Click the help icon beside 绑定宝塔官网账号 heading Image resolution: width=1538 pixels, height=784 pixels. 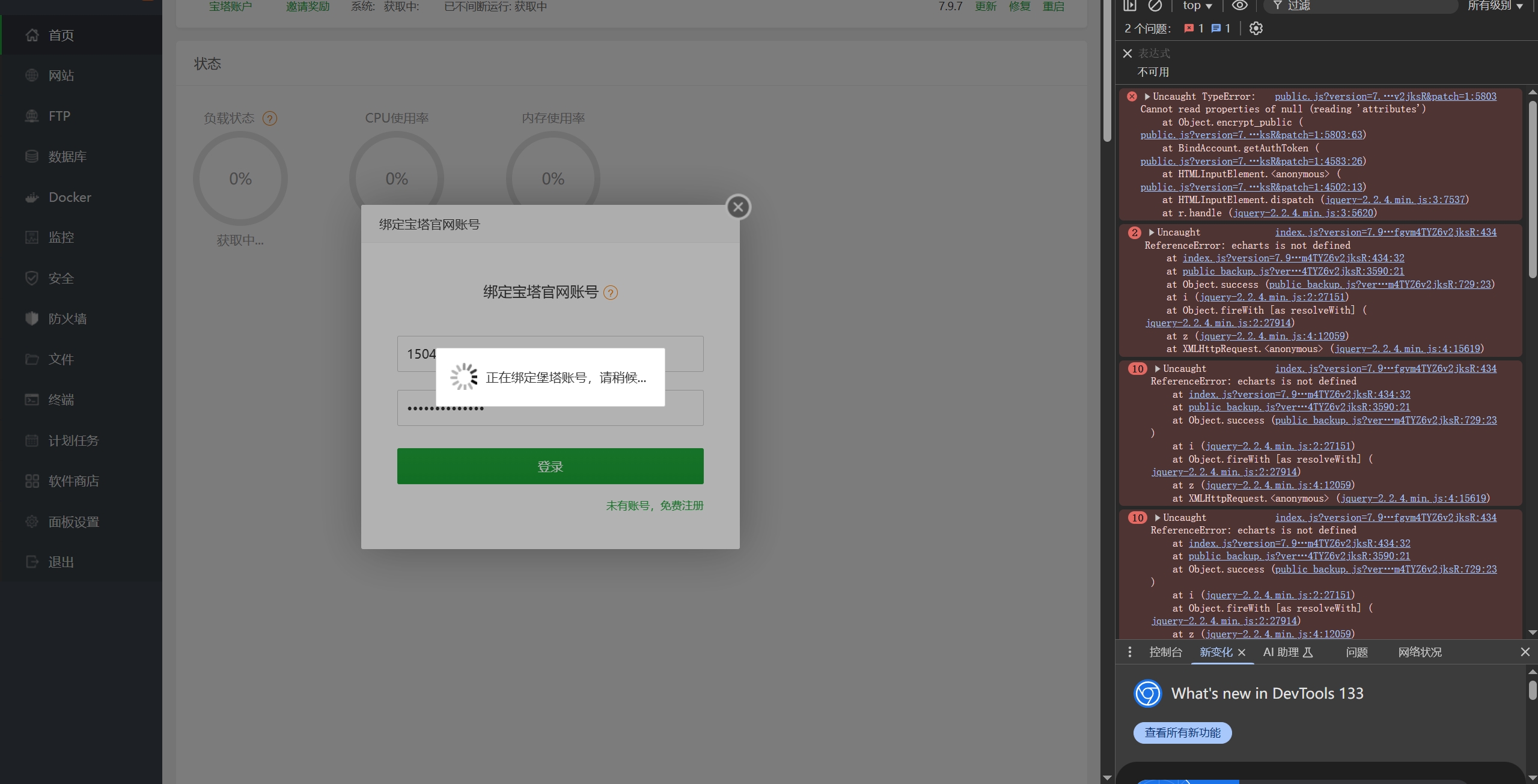click(611, 293)
